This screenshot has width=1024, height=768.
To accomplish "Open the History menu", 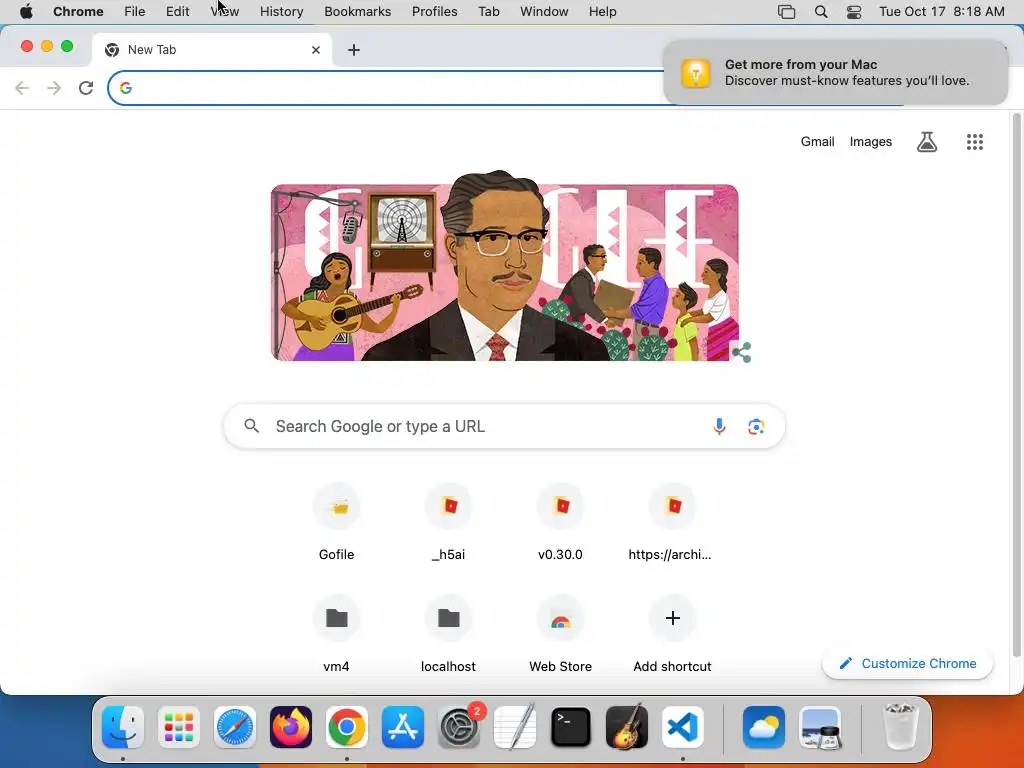I will 281,12.
